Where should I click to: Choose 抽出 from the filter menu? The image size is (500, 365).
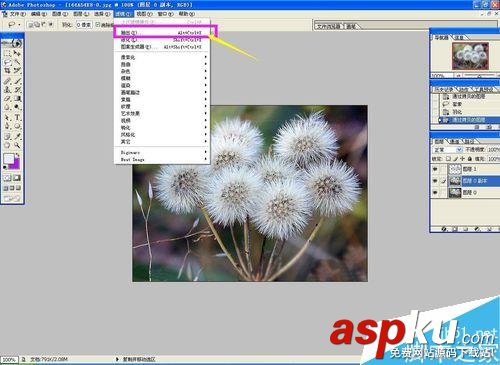pyautogui.click(x=162, y=32)
